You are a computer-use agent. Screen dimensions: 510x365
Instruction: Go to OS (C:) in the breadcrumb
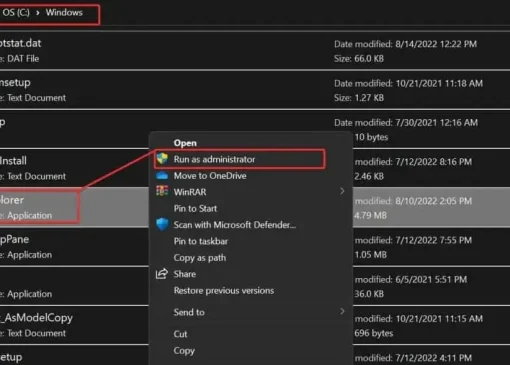pos(16,12)
